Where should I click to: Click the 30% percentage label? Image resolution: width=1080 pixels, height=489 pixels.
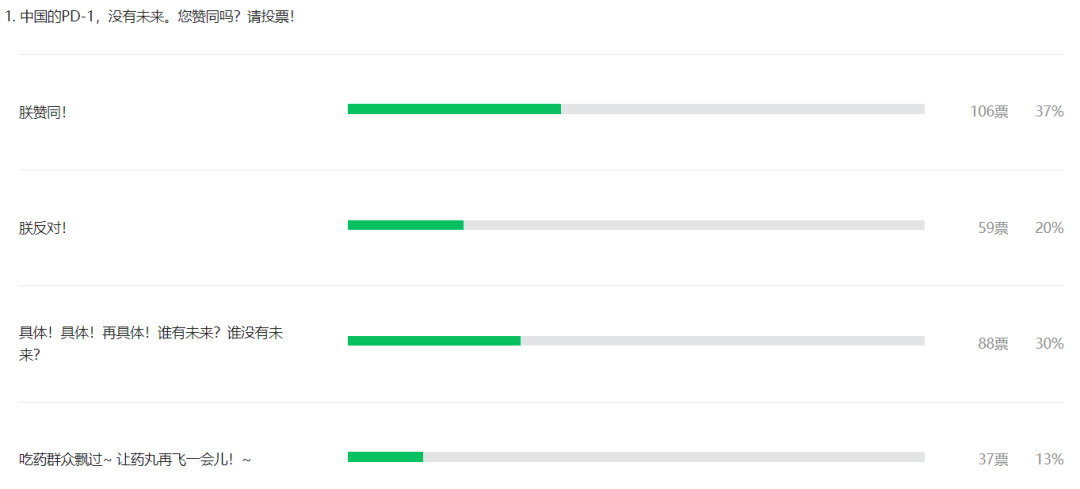(1049, 344)
